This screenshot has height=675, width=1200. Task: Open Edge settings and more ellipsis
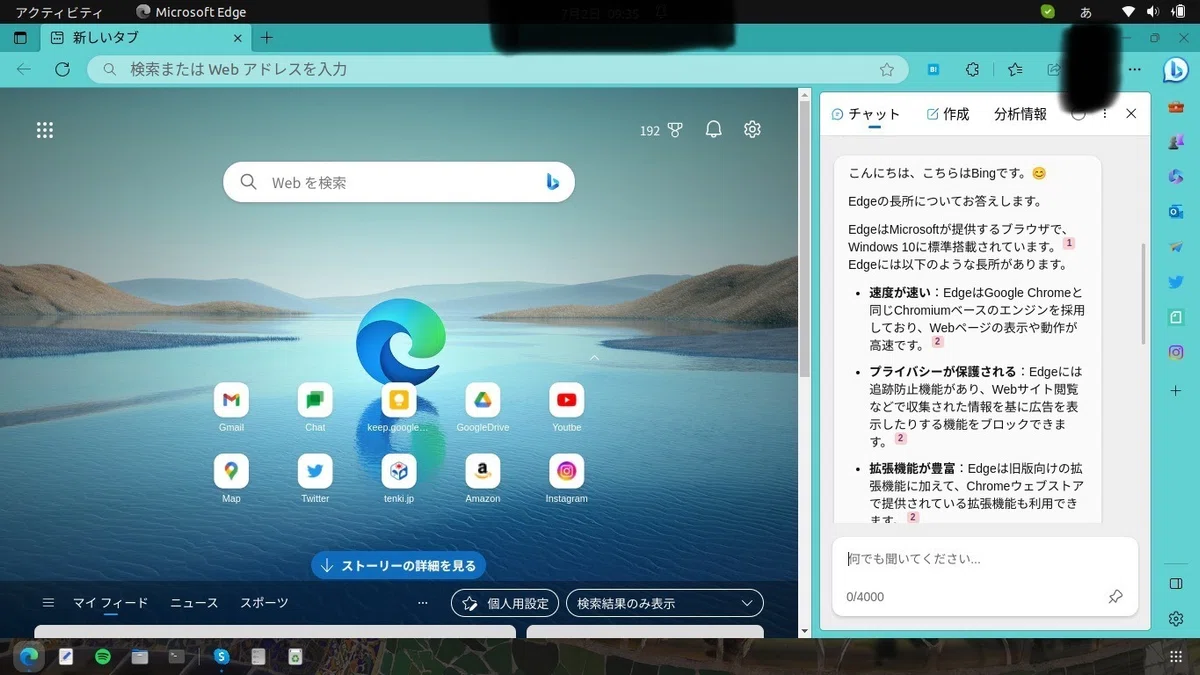pos(1134,70)
